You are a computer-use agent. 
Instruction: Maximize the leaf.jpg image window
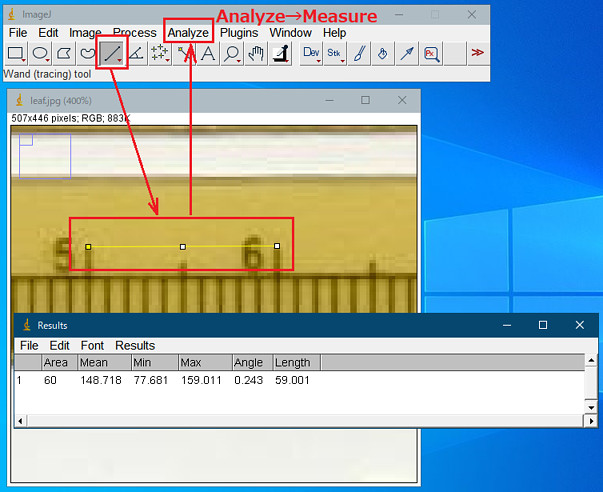[365, 100]
